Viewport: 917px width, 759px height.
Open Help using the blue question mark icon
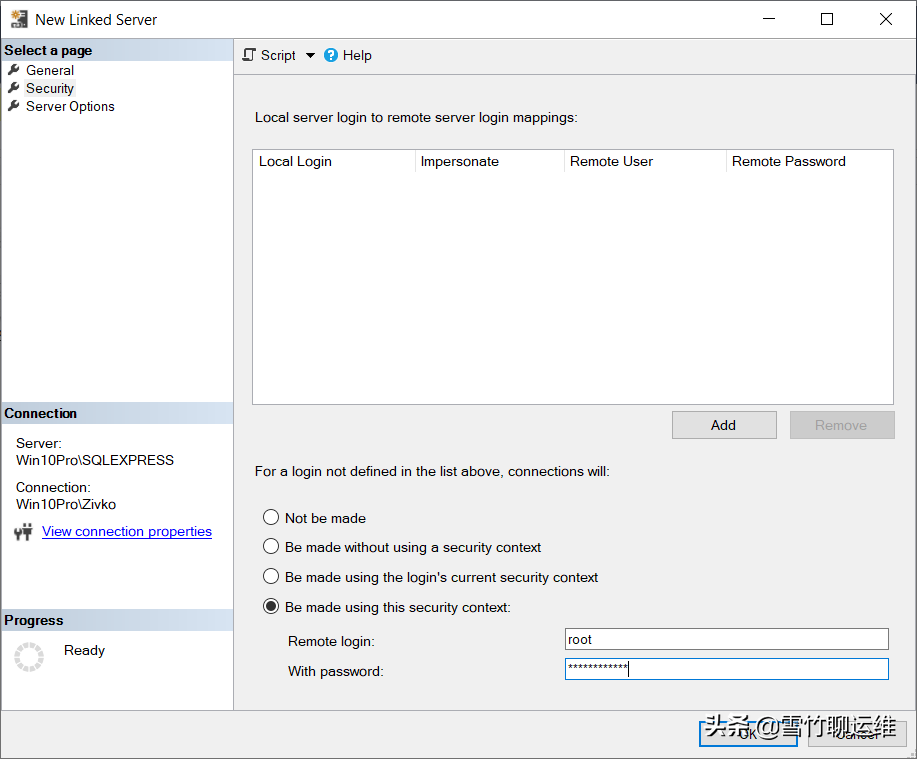pos(330,55)
